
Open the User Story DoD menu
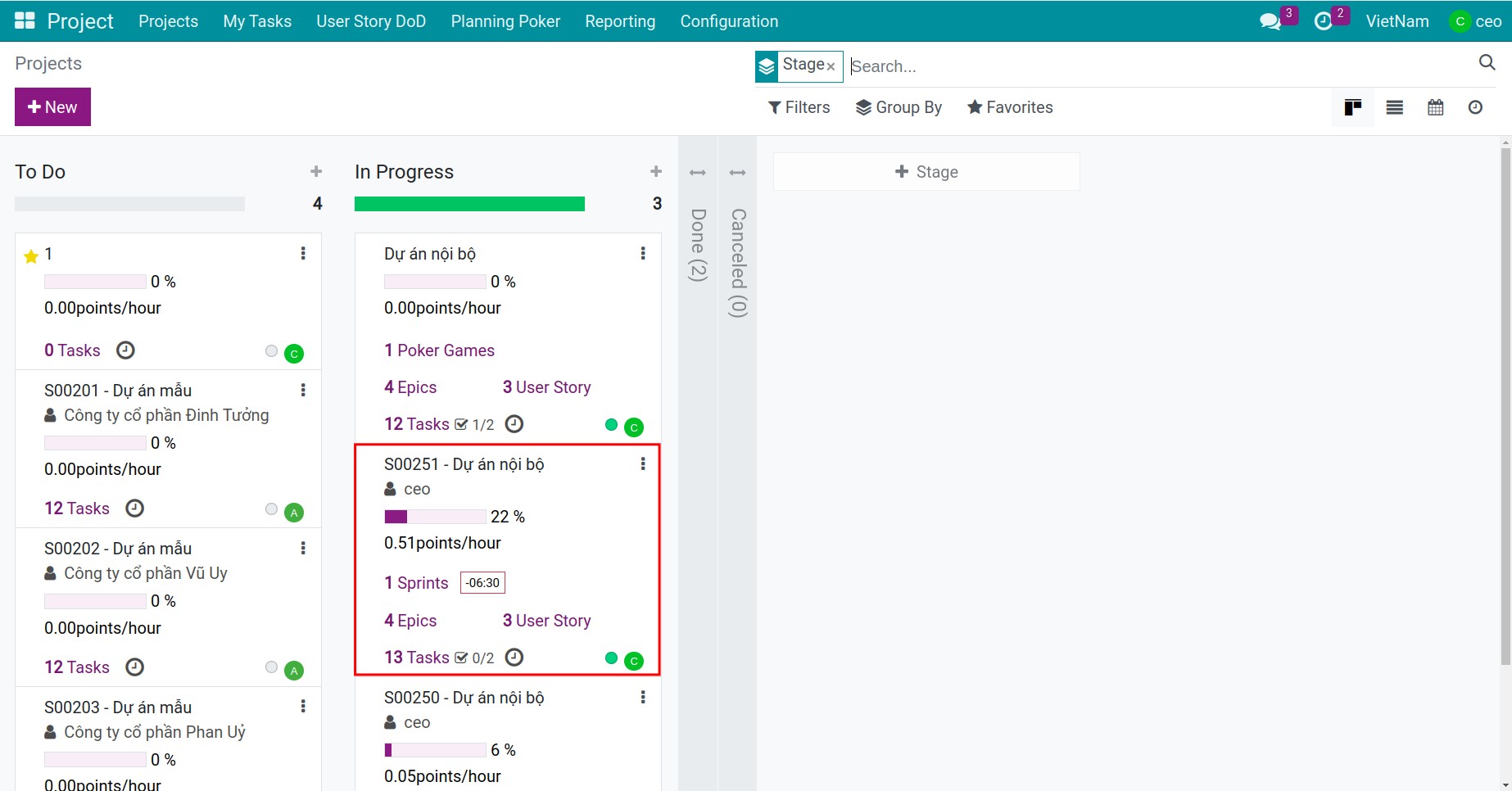click(371, 21)
